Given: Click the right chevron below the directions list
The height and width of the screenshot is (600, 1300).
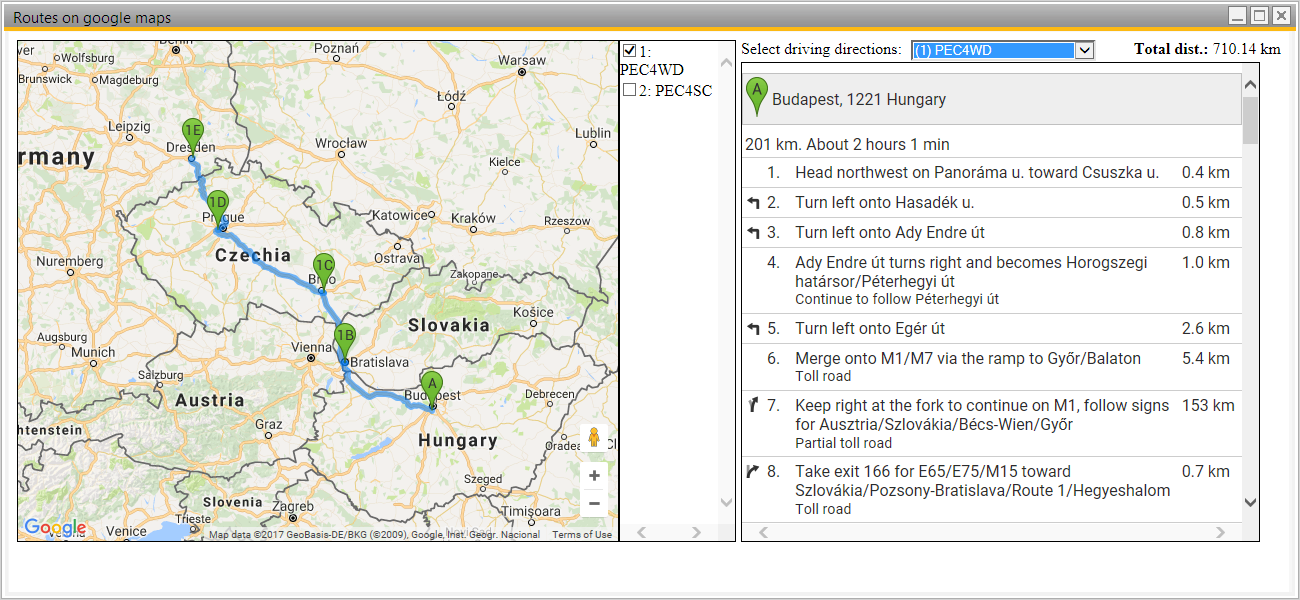Looking at the screenshot, I should 1219,533.
